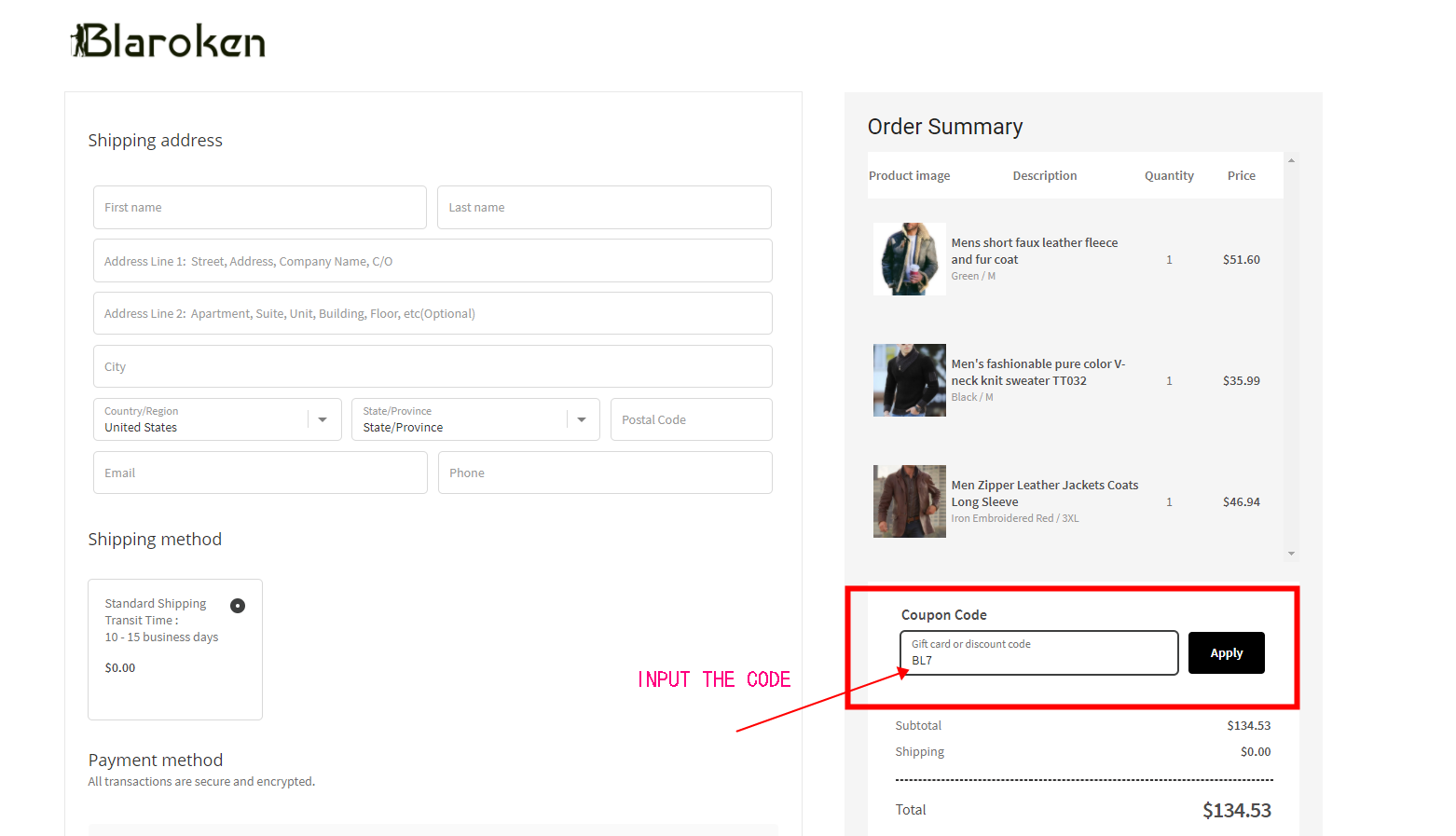The height and width of the screenshot is (836, 1456).
Task: Click the Address Line 1 field
Action: tap(433, 261)
